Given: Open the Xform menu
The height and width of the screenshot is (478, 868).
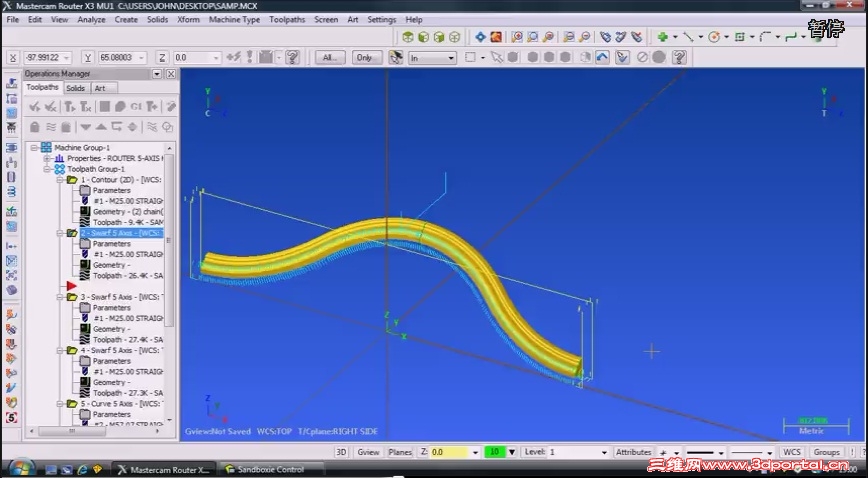Looking at the screenshot, I should [188, 19].
